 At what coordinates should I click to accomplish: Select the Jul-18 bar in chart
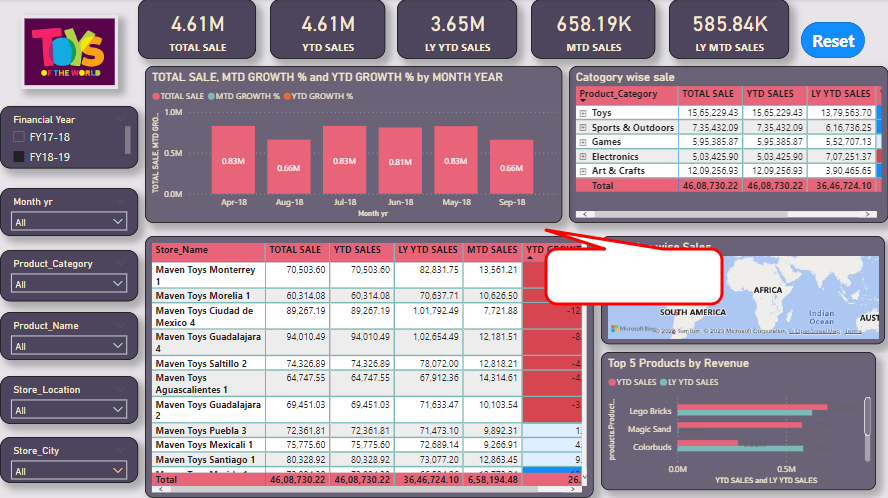click(x=344, y=160)
